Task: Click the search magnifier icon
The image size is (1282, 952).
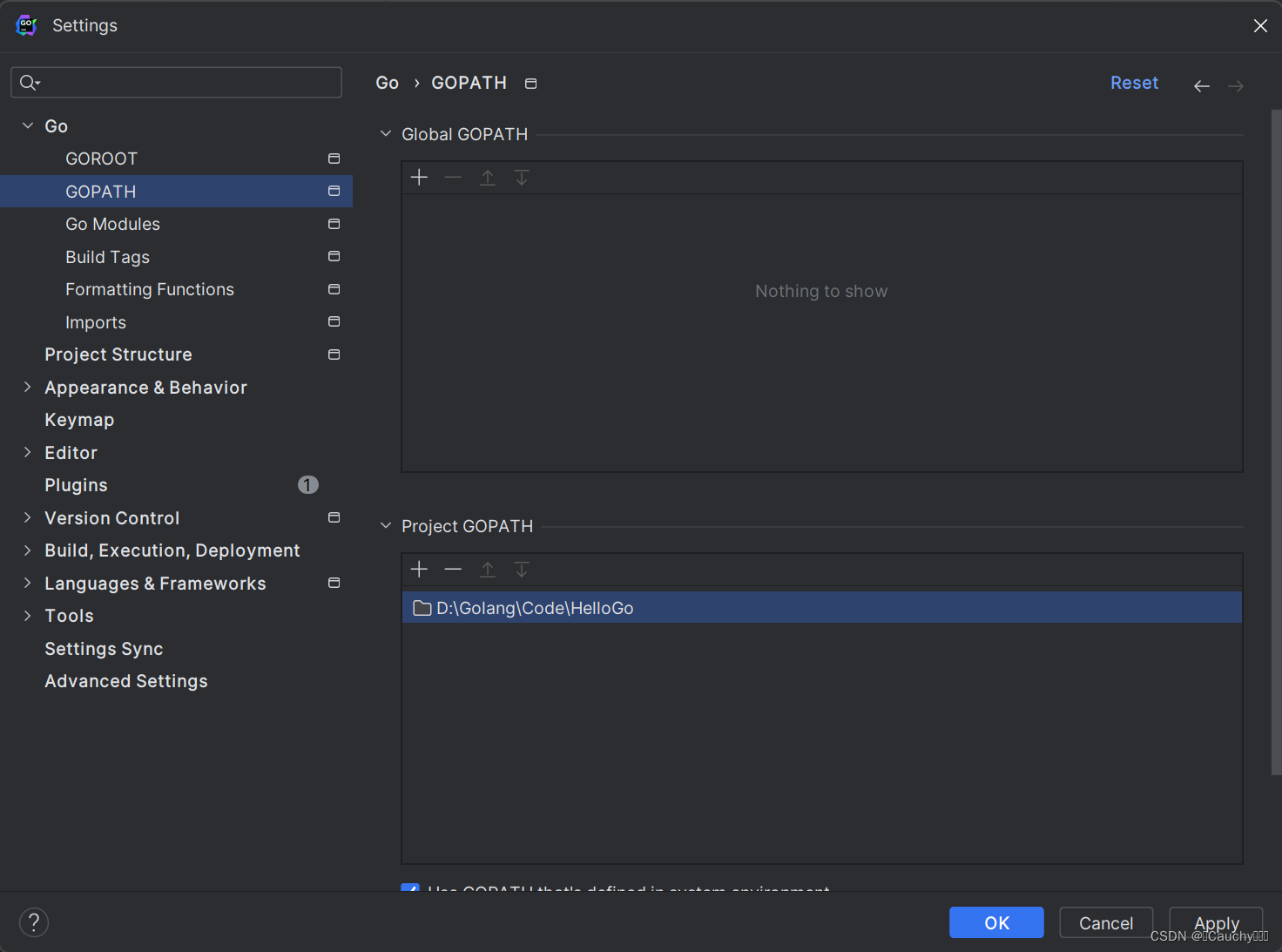Action: pos(30,83)
